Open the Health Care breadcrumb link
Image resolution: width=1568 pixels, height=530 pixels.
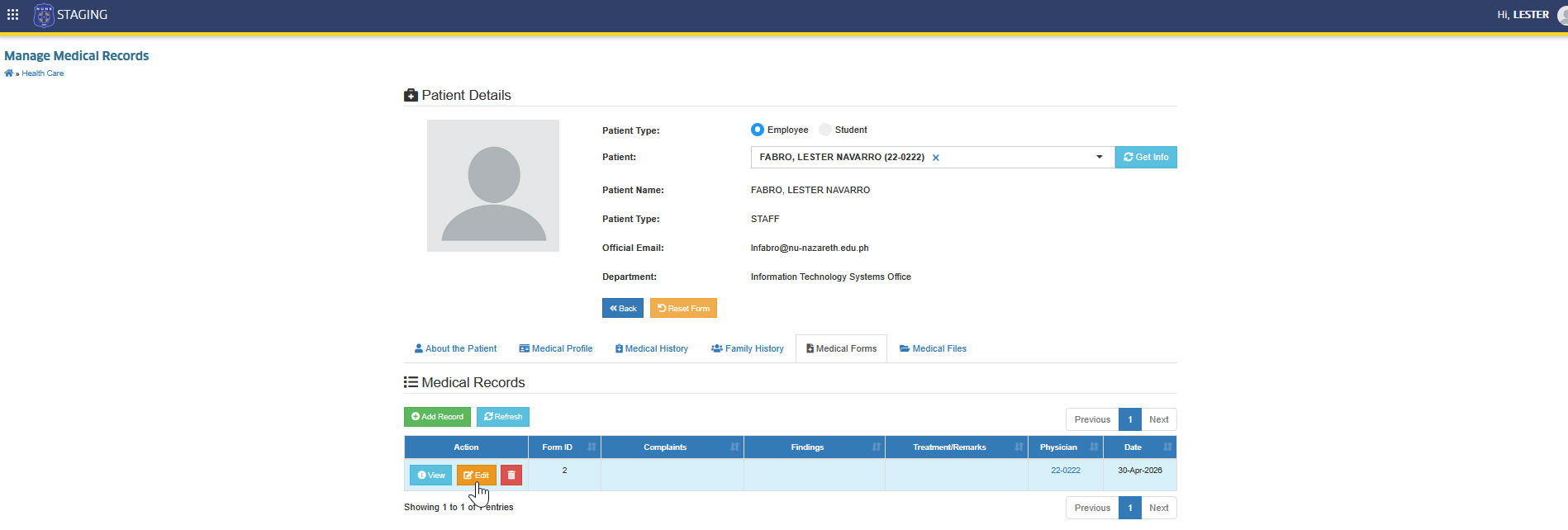pos(43,73)
